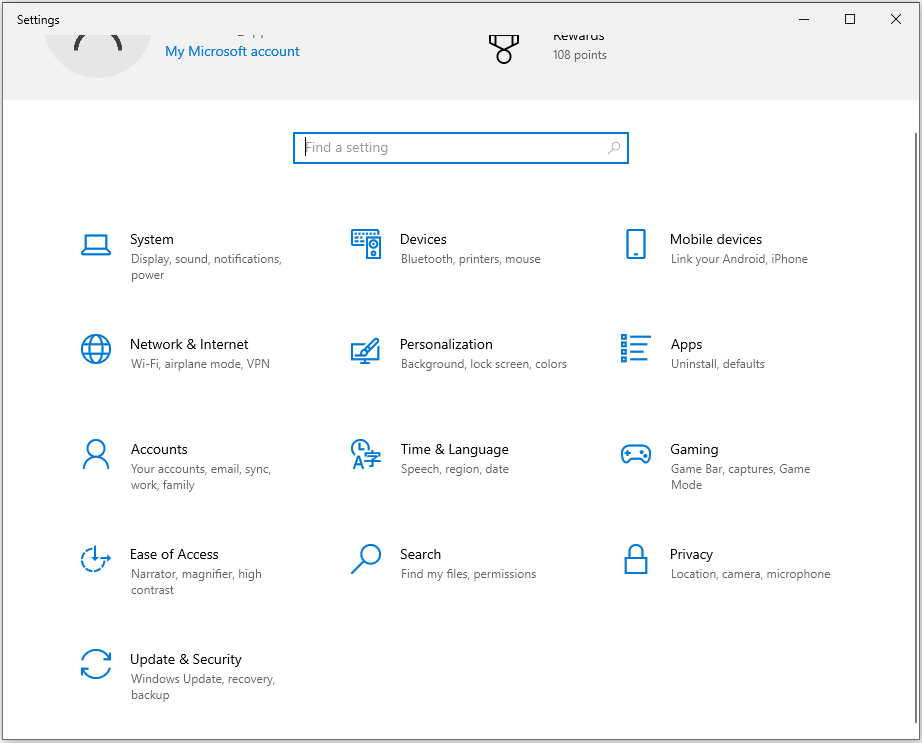
Task: Select the Devices icon
Action: (x=366, y=244)
